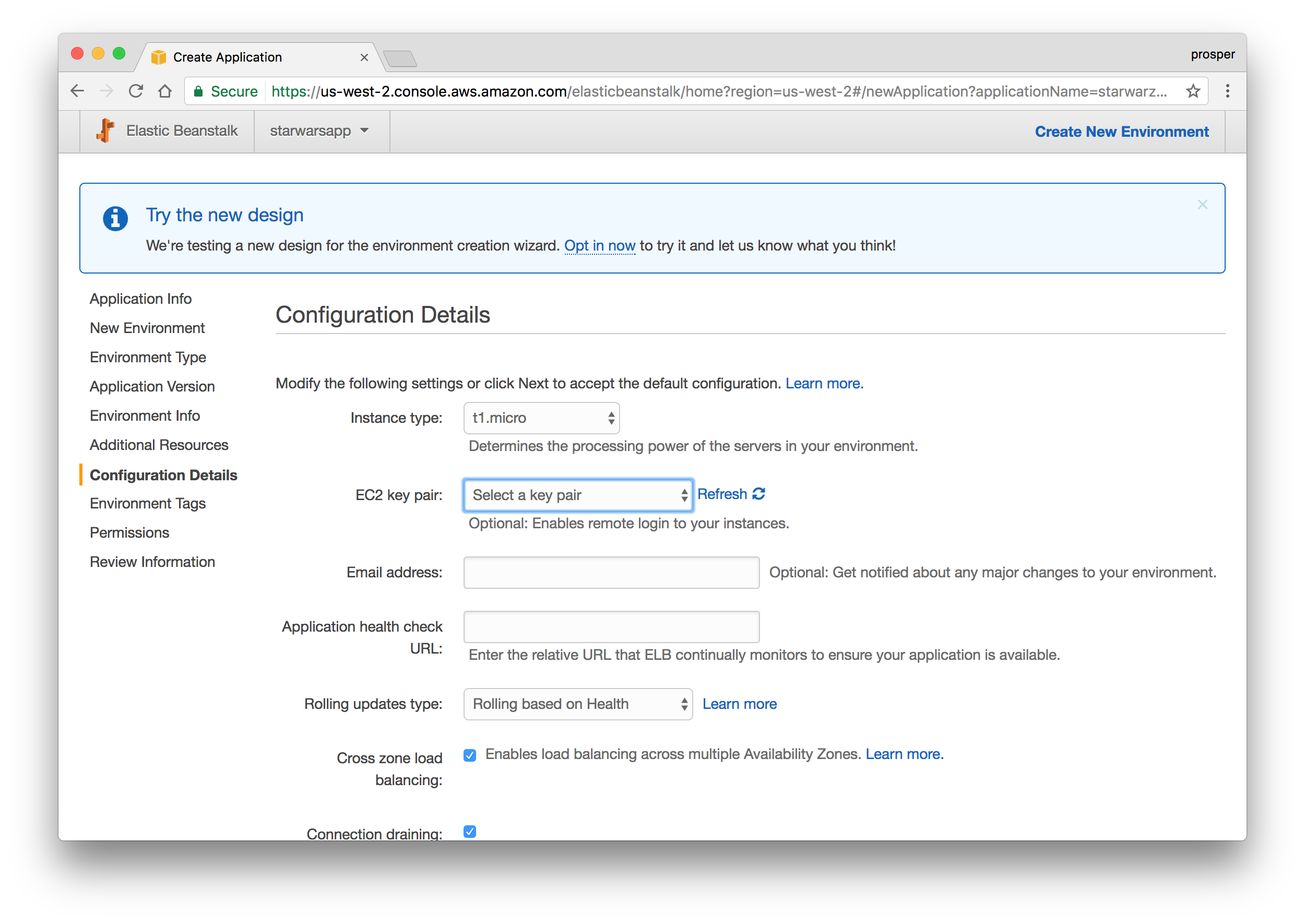Viewport: 1305px width, 924px height.
Task: Select Configuration Details in the sidebar
Action: (x=164, y=475)
